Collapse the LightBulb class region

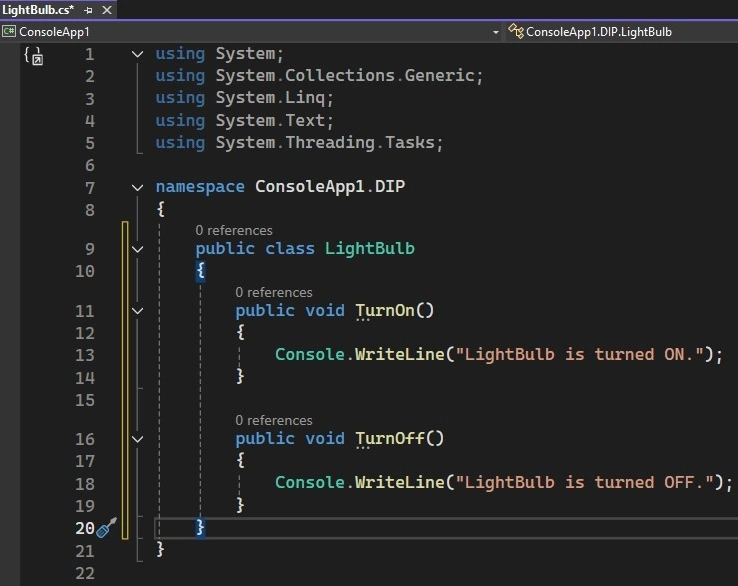point(137,249)
